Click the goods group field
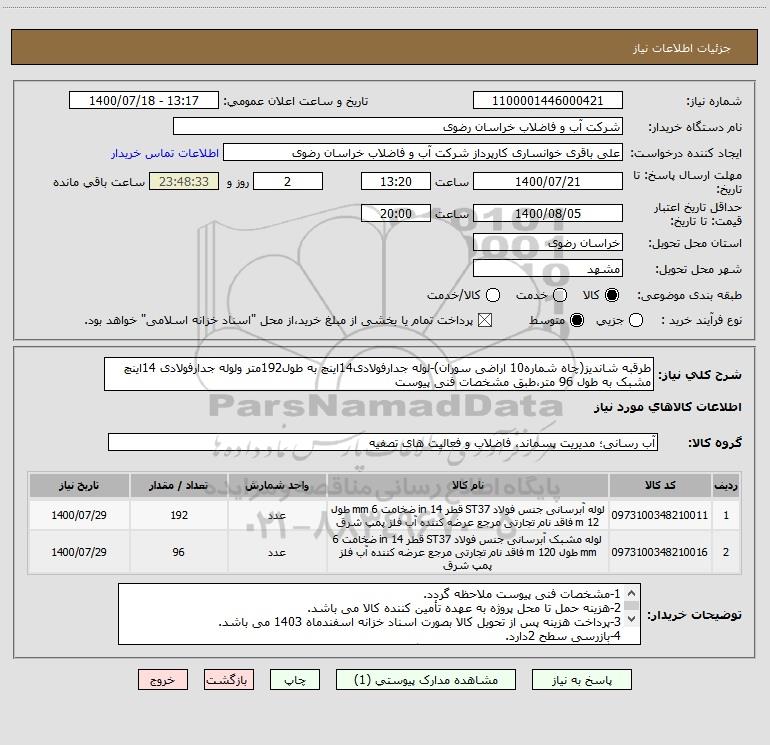770x745 pixels. (383, 442)
